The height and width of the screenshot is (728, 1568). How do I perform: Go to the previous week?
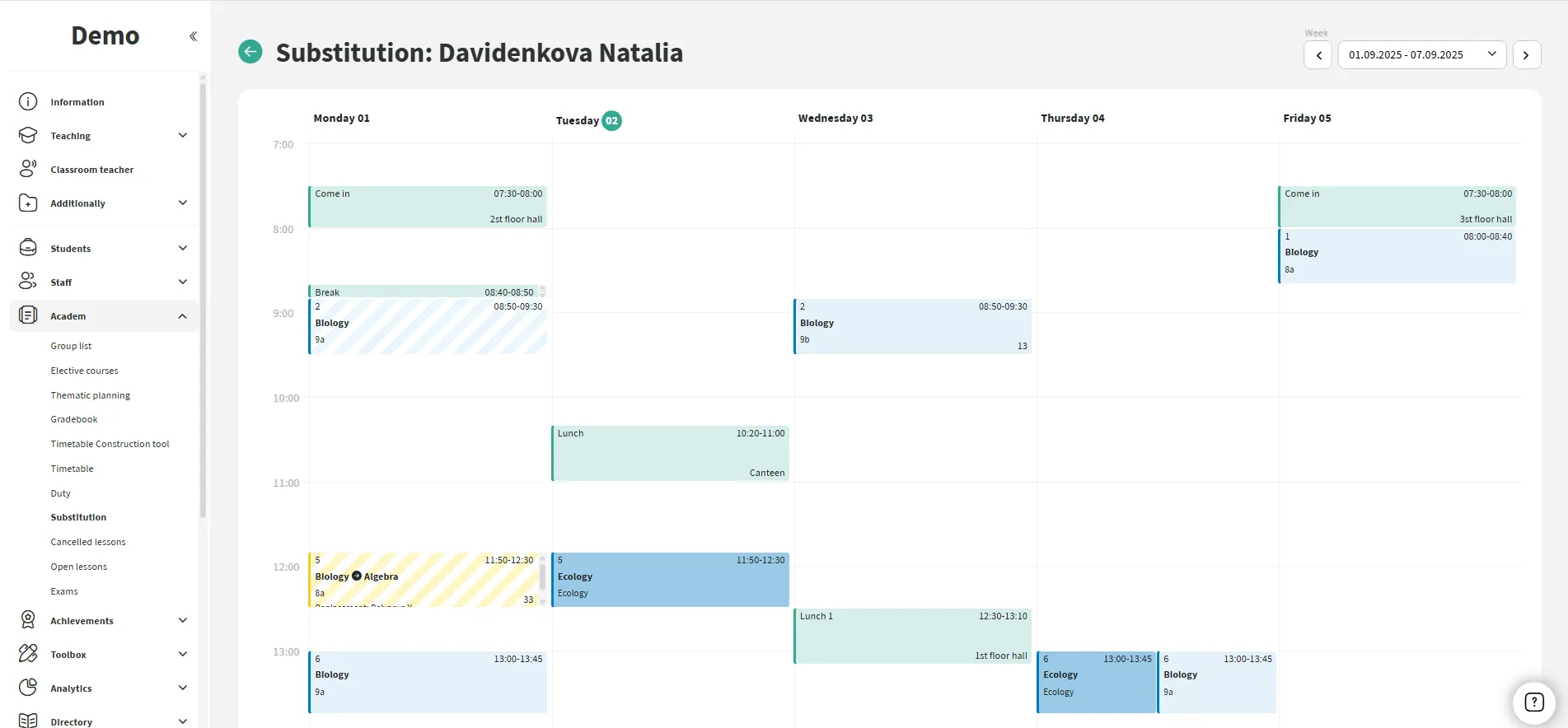click(x=1318, y=55)
